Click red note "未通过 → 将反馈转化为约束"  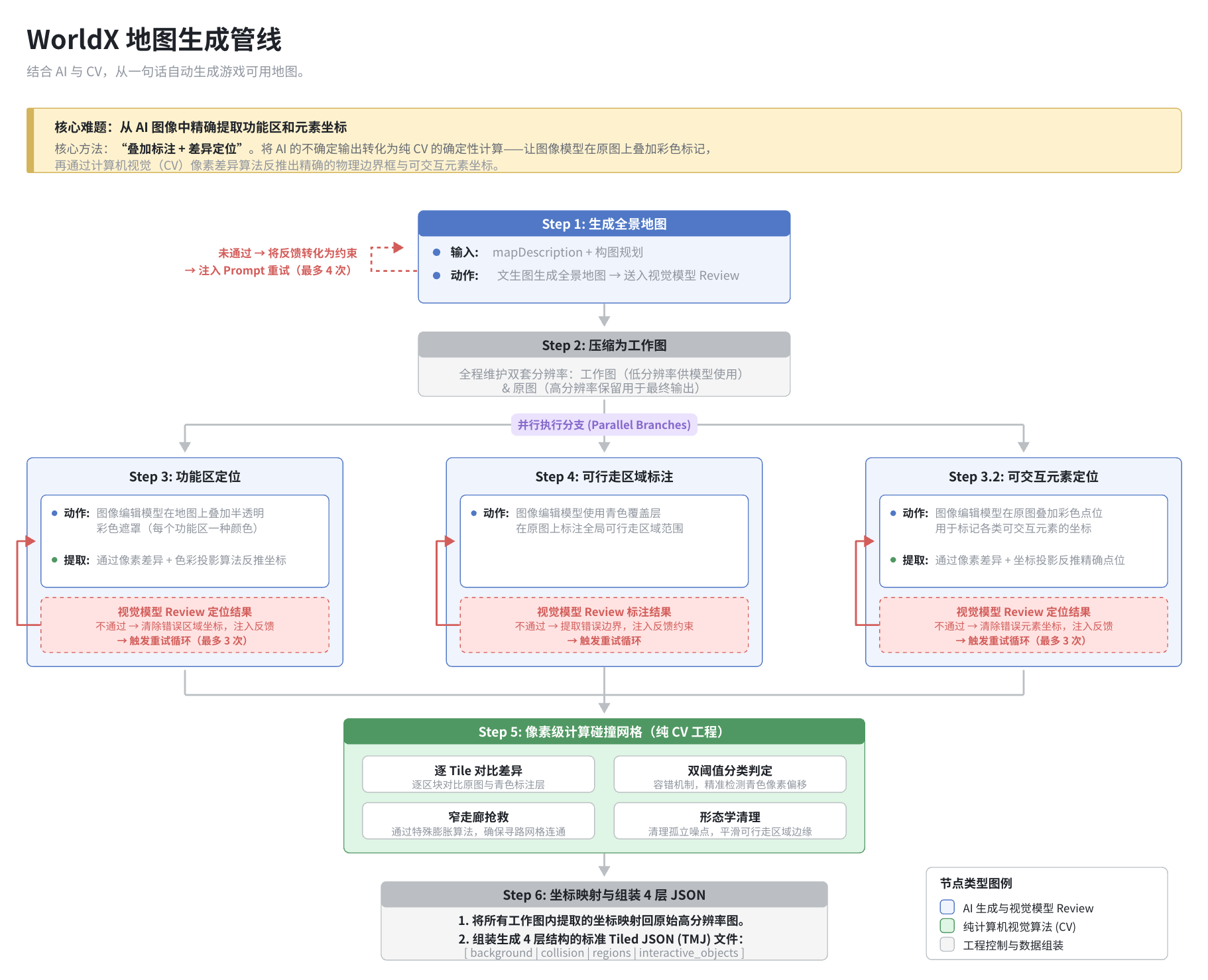coord(288,253)
